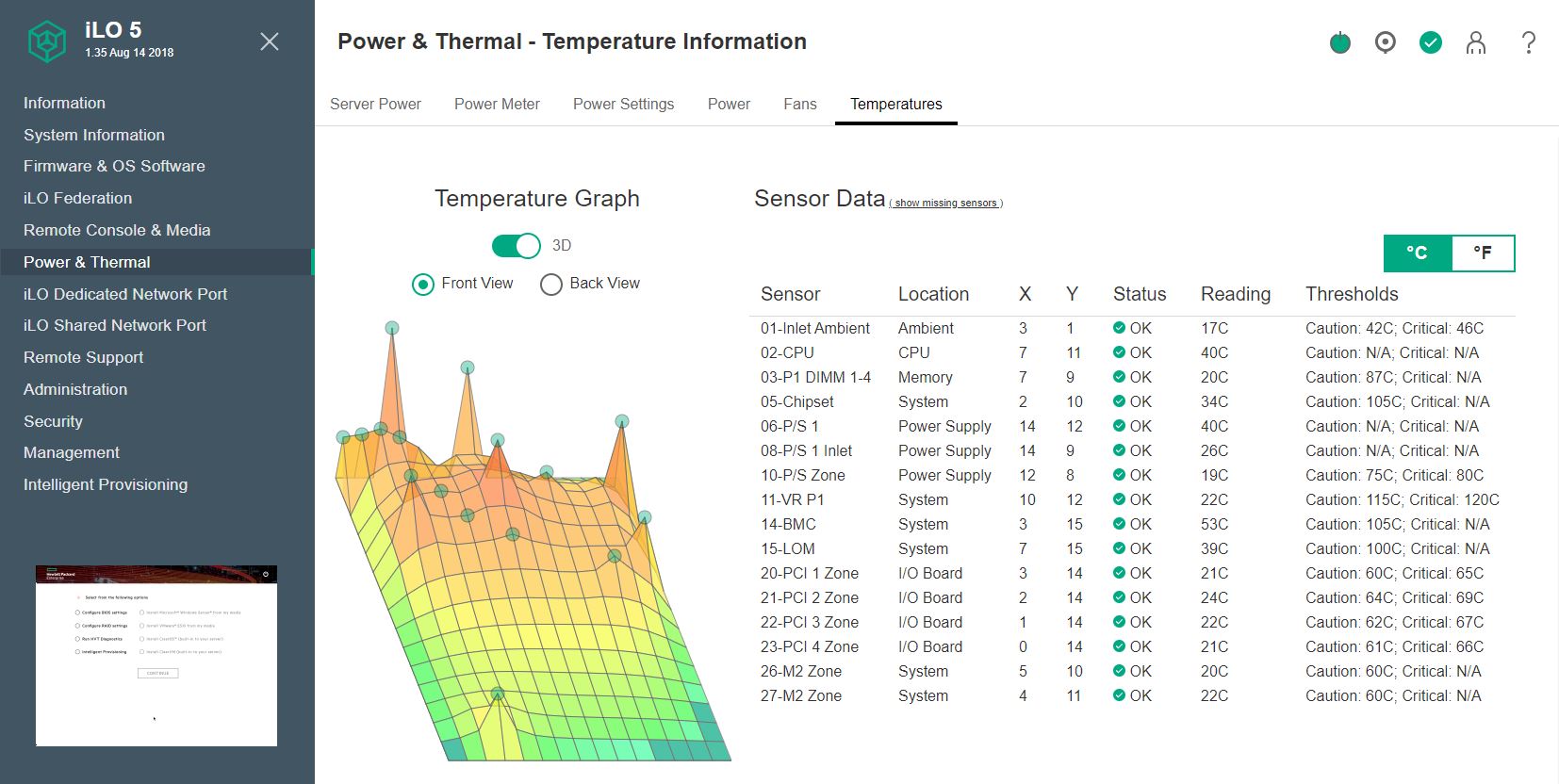The width and height of the screenshot is (1559, 784).
Task: Click the UID indicator icon
Action: (x=1385, y=42)
